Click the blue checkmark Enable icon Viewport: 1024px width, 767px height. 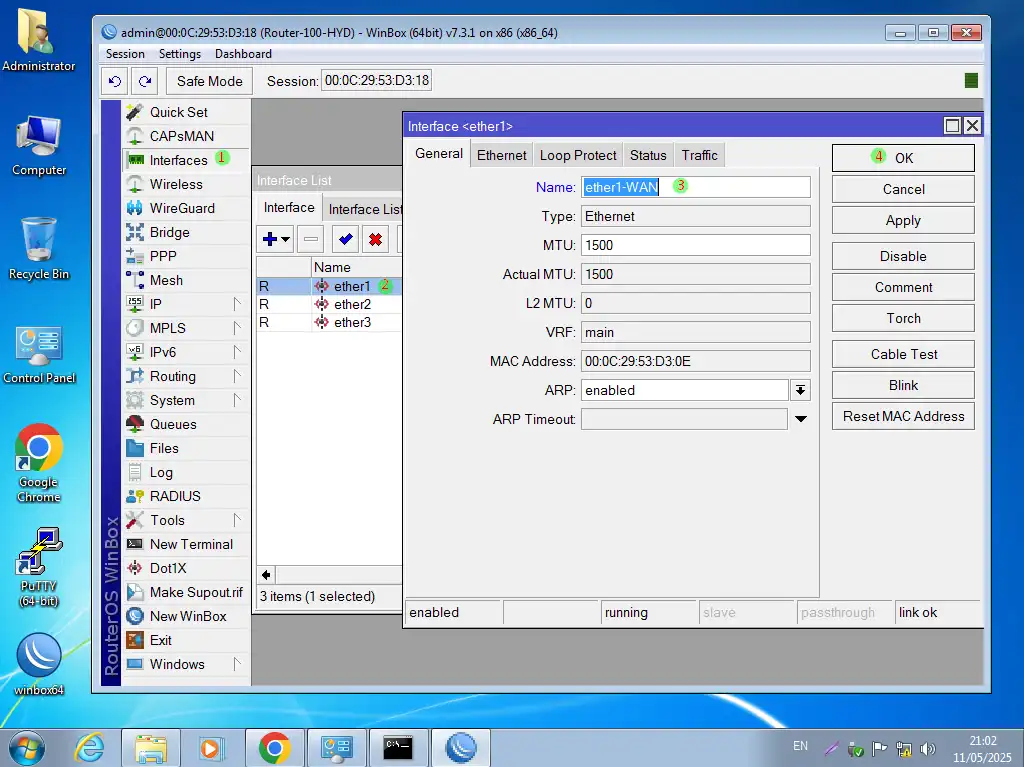pyautogui.click(x=345, y=239)
